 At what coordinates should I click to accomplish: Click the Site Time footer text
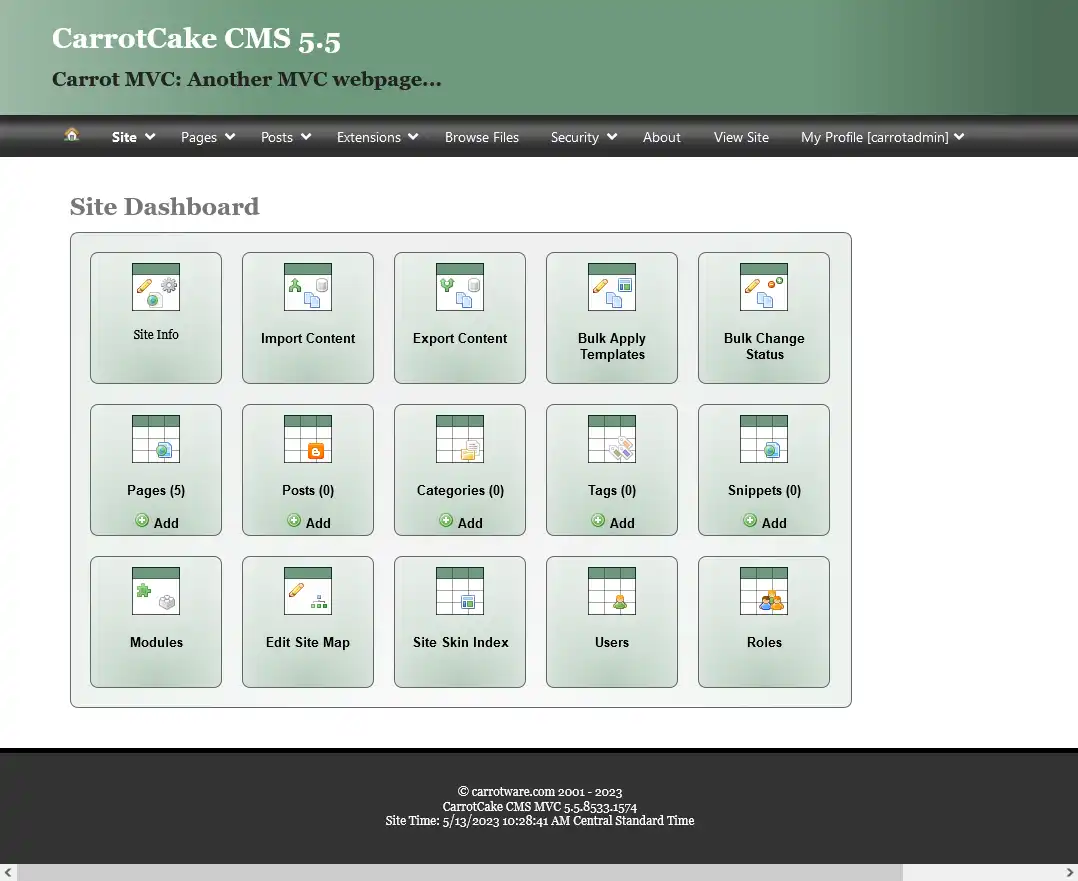[540, 820]
